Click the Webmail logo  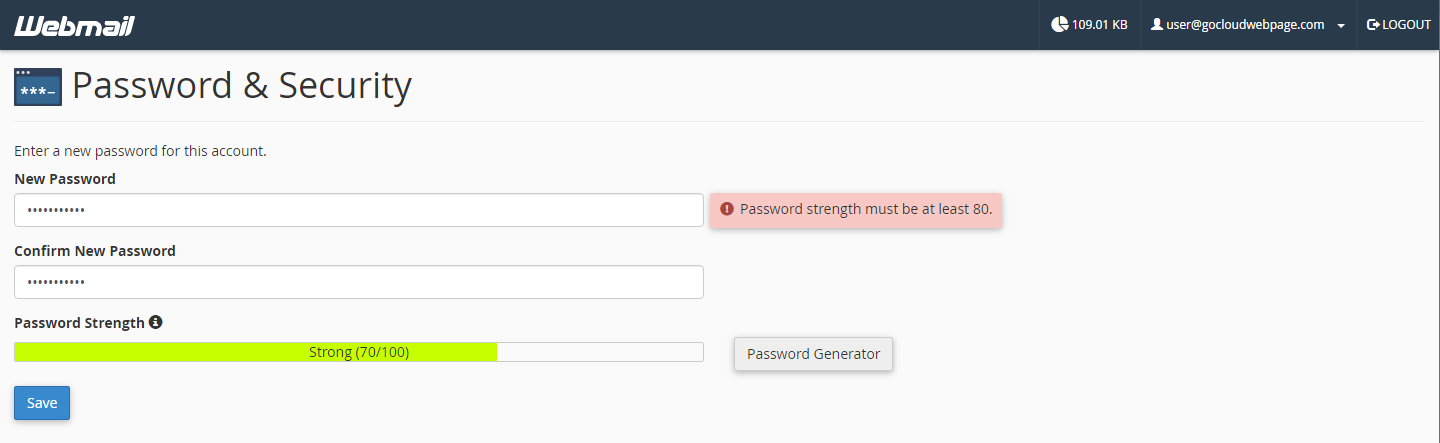pyautogui.click(x=74, y=25)
